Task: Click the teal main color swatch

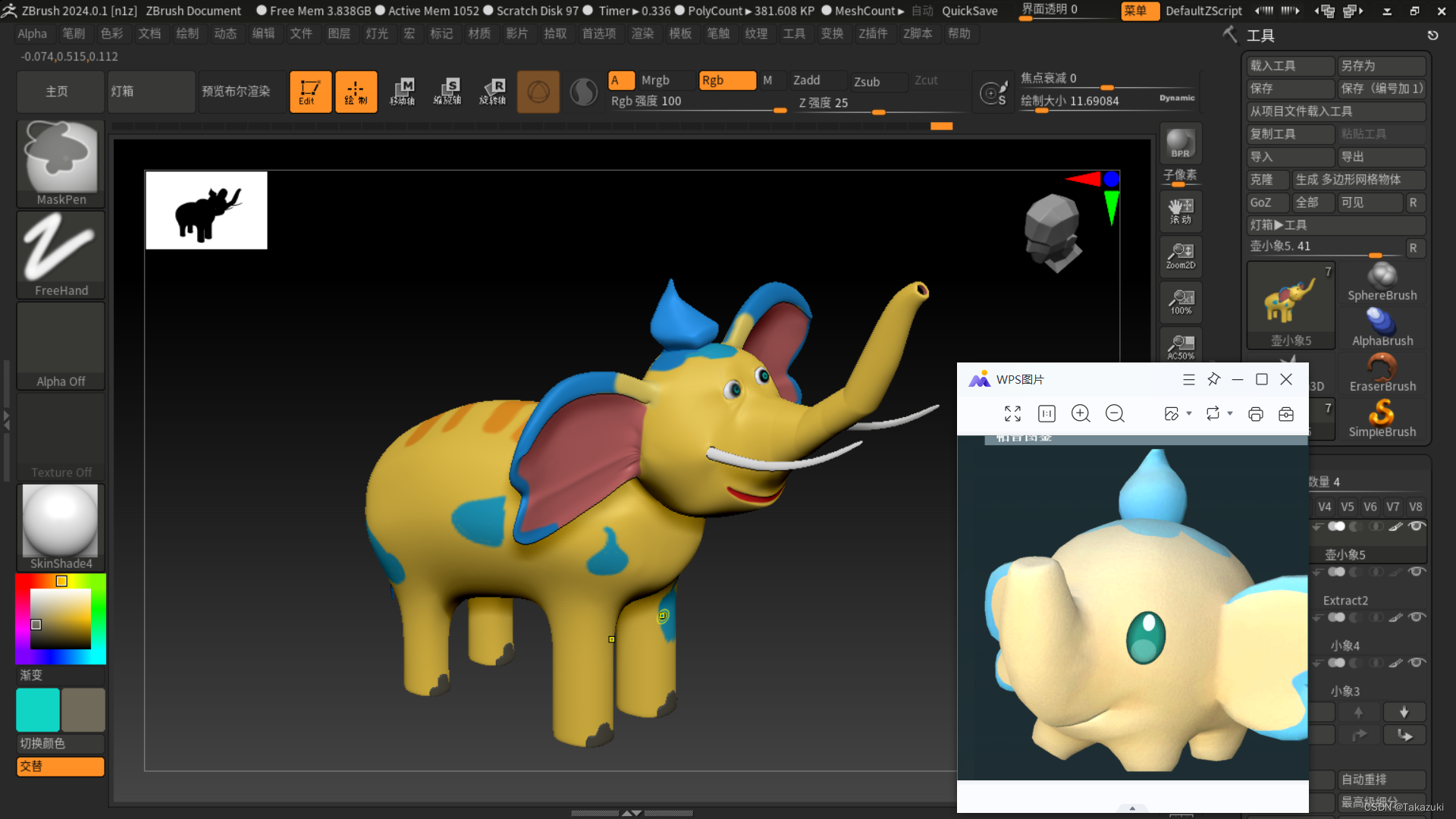Action: (x=38, y=710)
